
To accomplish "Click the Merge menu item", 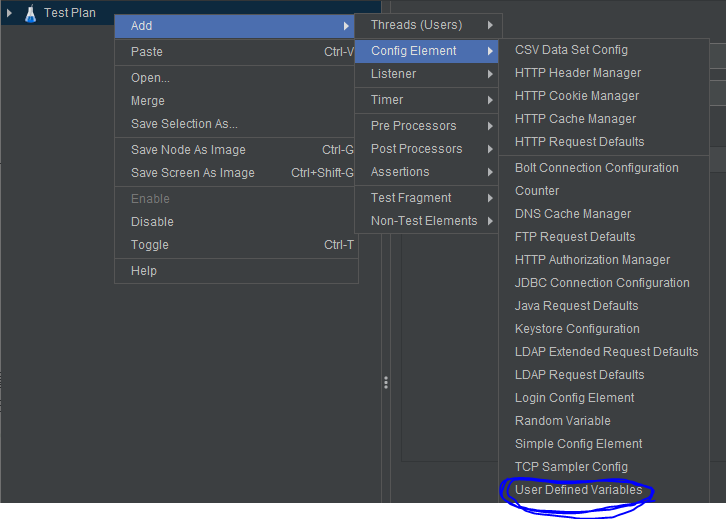I will pyautogui.click(x=235, y=101).
